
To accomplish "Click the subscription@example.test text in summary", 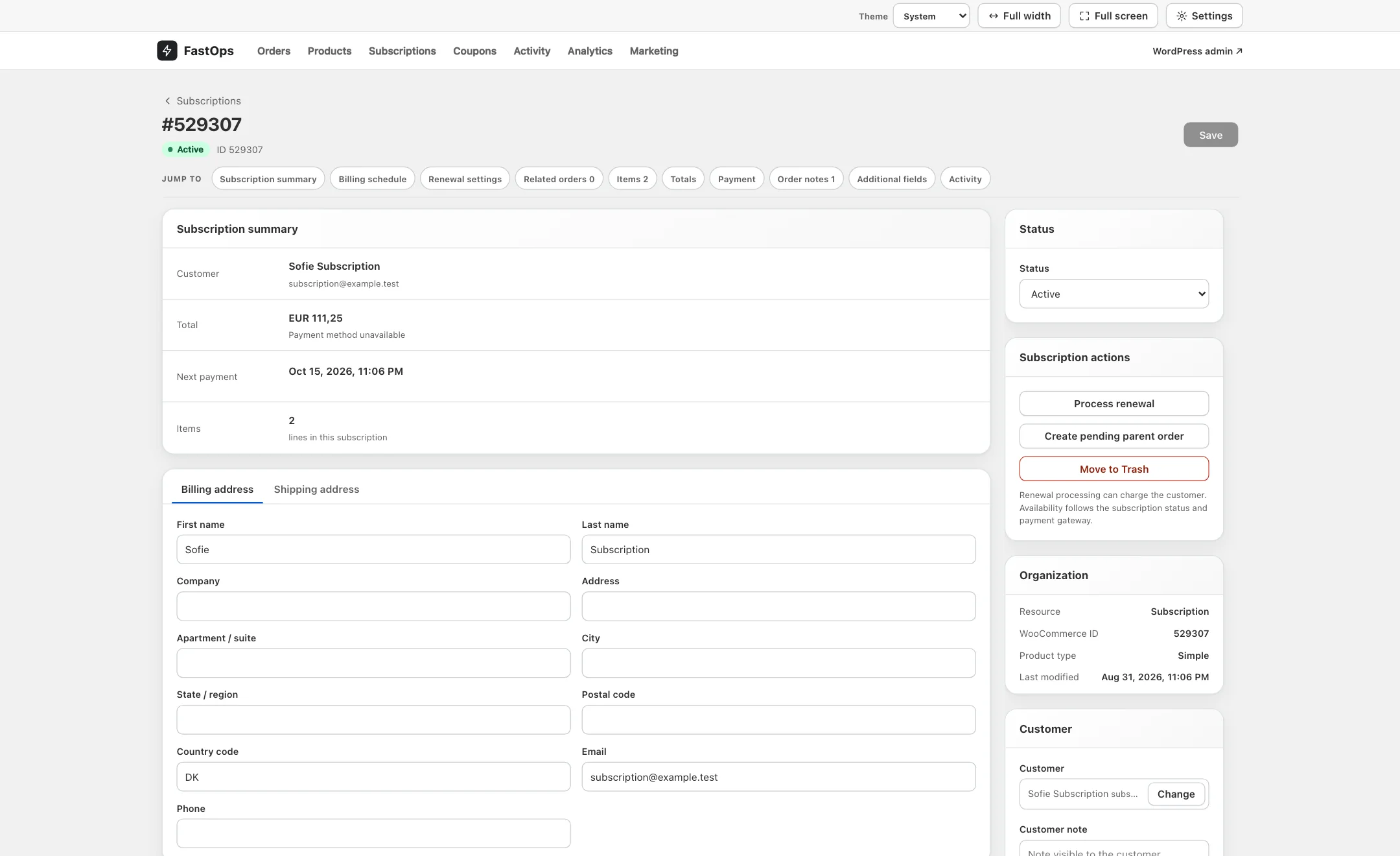I will tap(344, 283).
